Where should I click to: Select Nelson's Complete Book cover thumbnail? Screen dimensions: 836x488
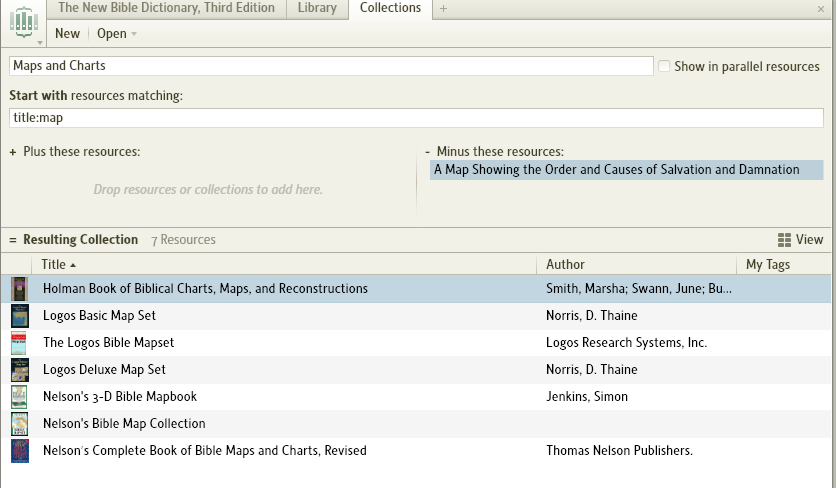point(20,451)
